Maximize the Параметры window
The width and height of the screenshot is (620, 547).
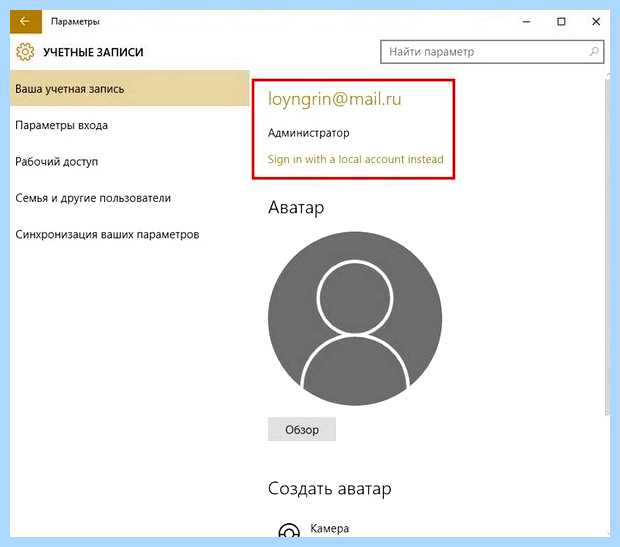click(561, 22)
